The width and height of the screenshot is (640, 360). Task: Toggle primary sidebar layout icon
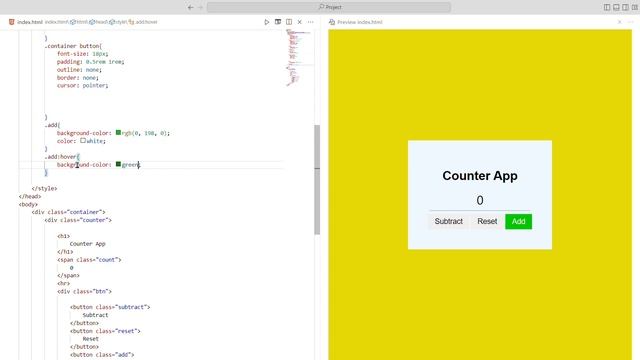pos(607,7)
